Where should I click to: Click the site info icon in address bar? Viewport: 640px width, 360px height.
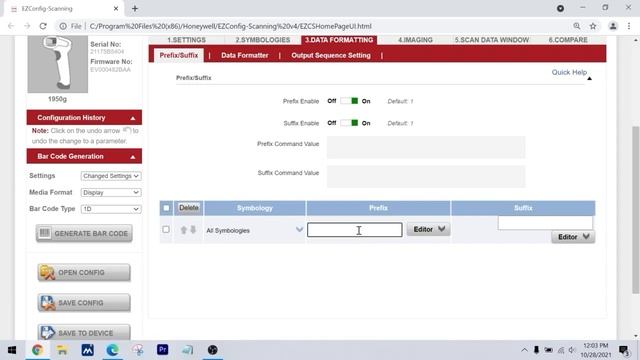pos(63,26)
